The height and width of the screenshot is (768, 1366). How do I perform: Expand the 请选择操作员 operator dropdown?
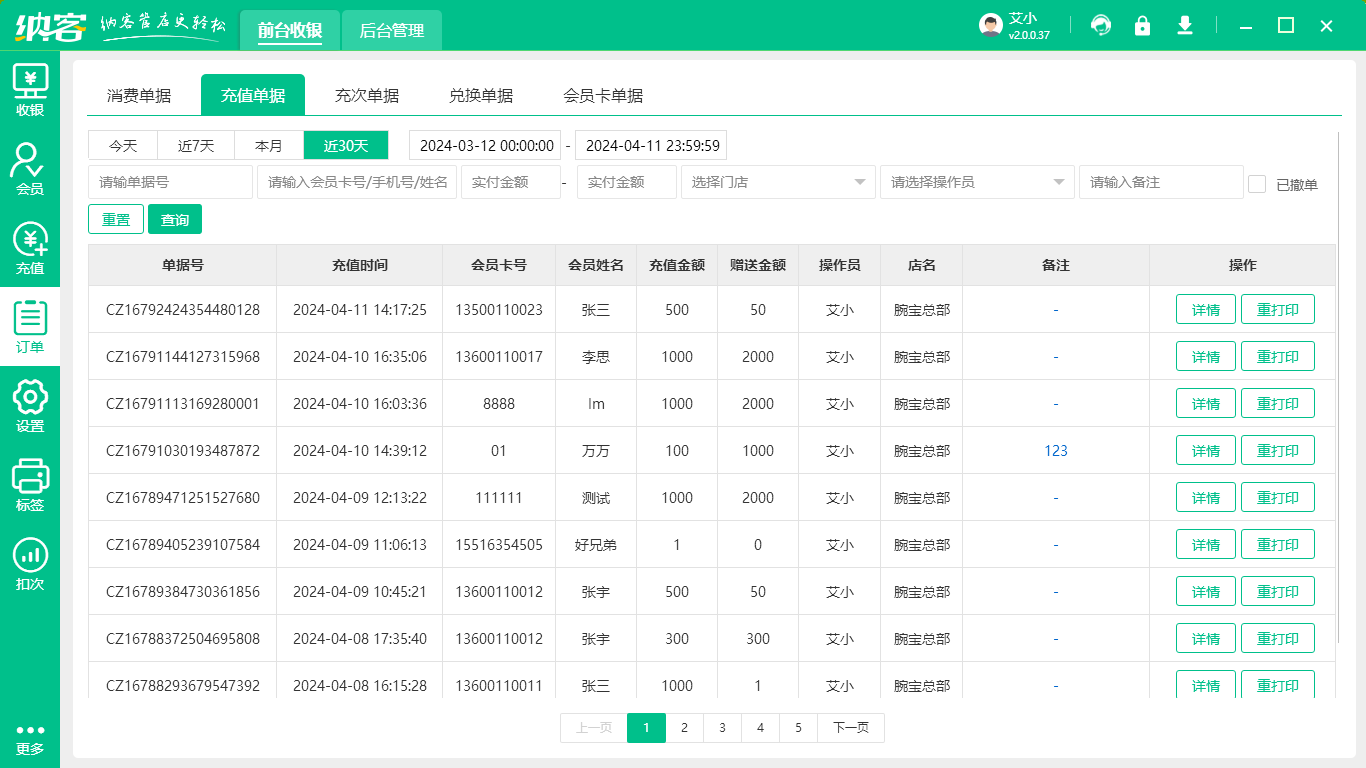pos(976,182)
